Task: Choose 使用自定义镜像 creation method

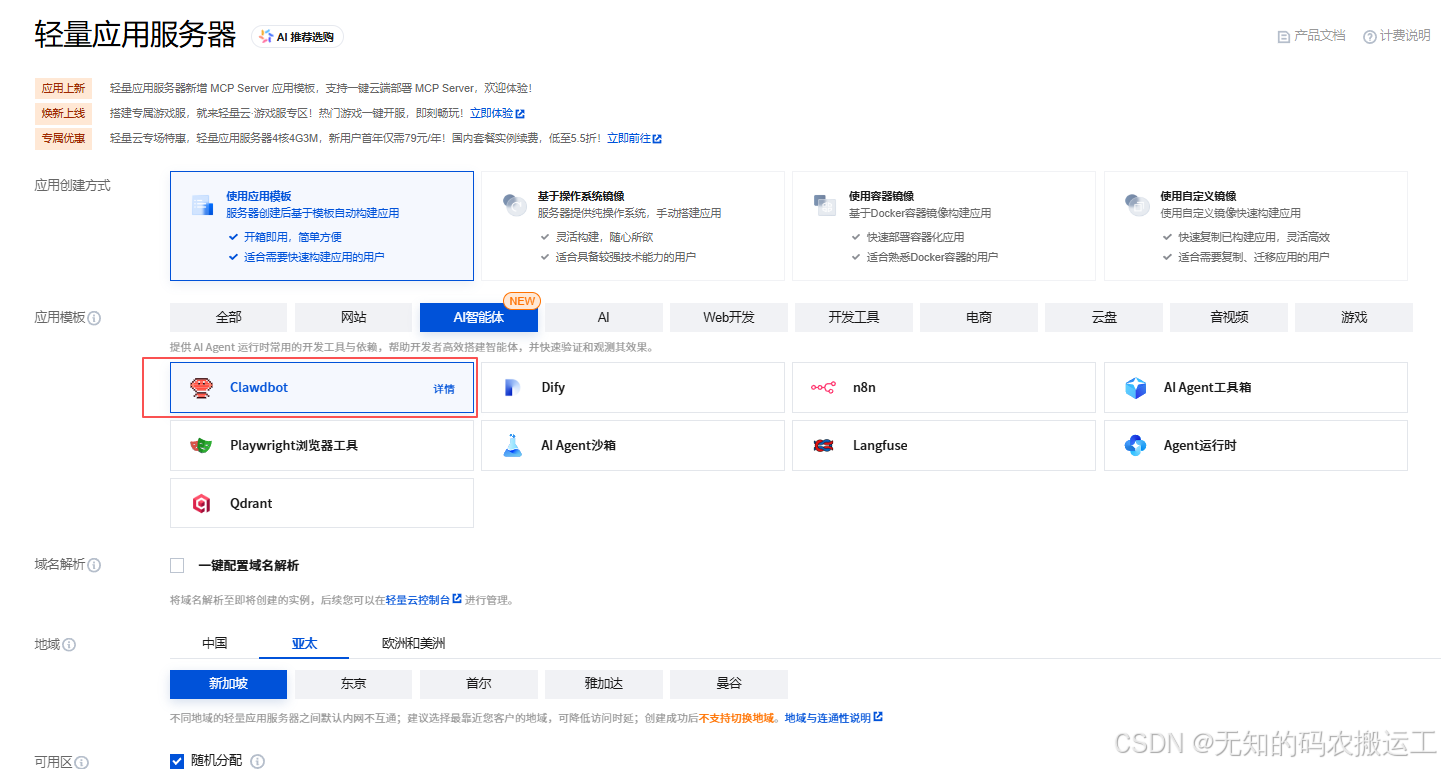Action: 1255,226
